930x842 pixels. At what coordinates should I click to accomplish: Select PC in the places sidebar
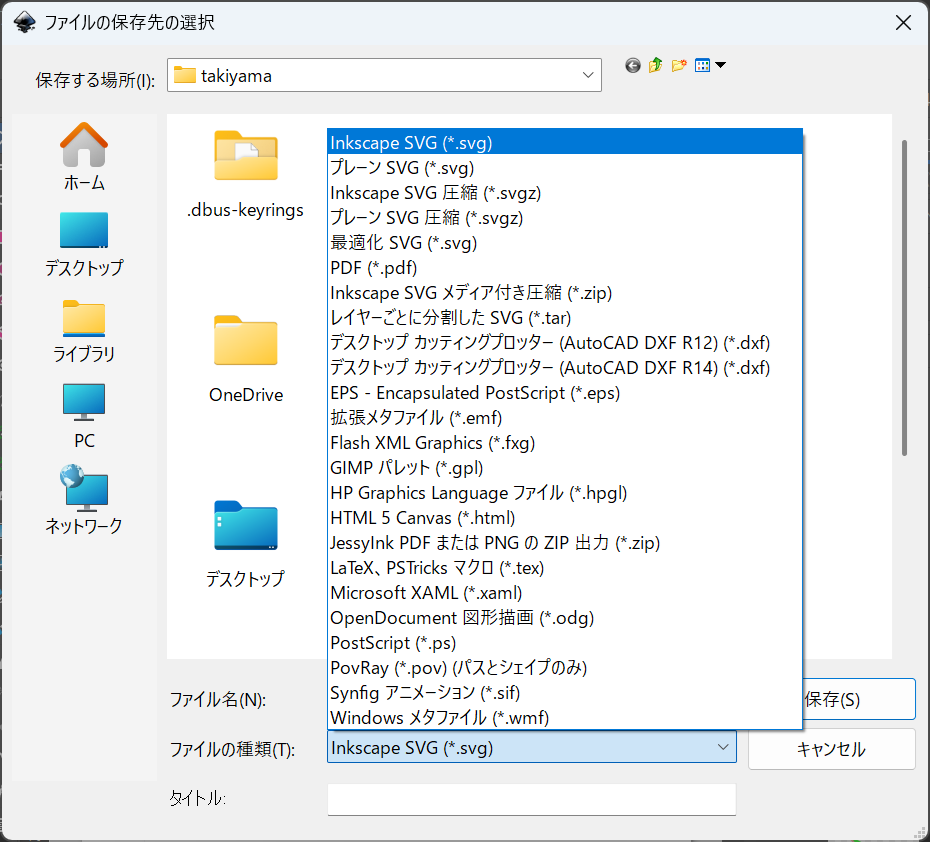(84, 415)
